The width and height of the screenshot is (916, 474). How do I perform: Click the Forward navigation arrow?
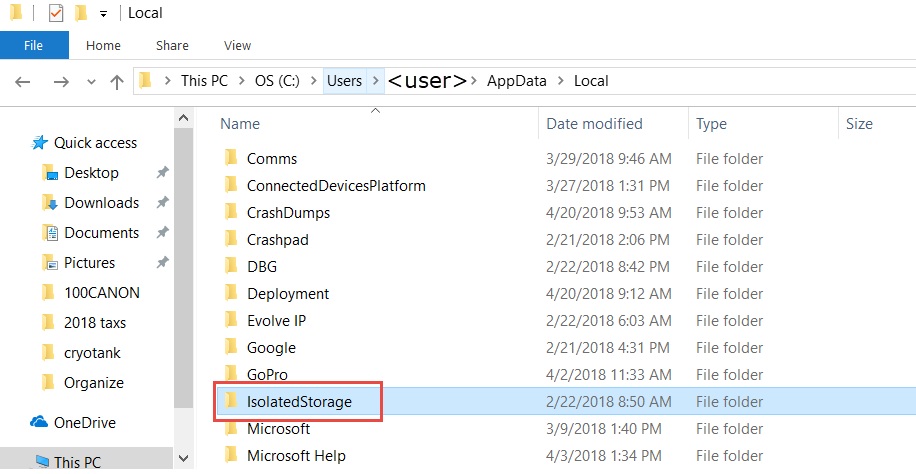click(x=60, y=82)
